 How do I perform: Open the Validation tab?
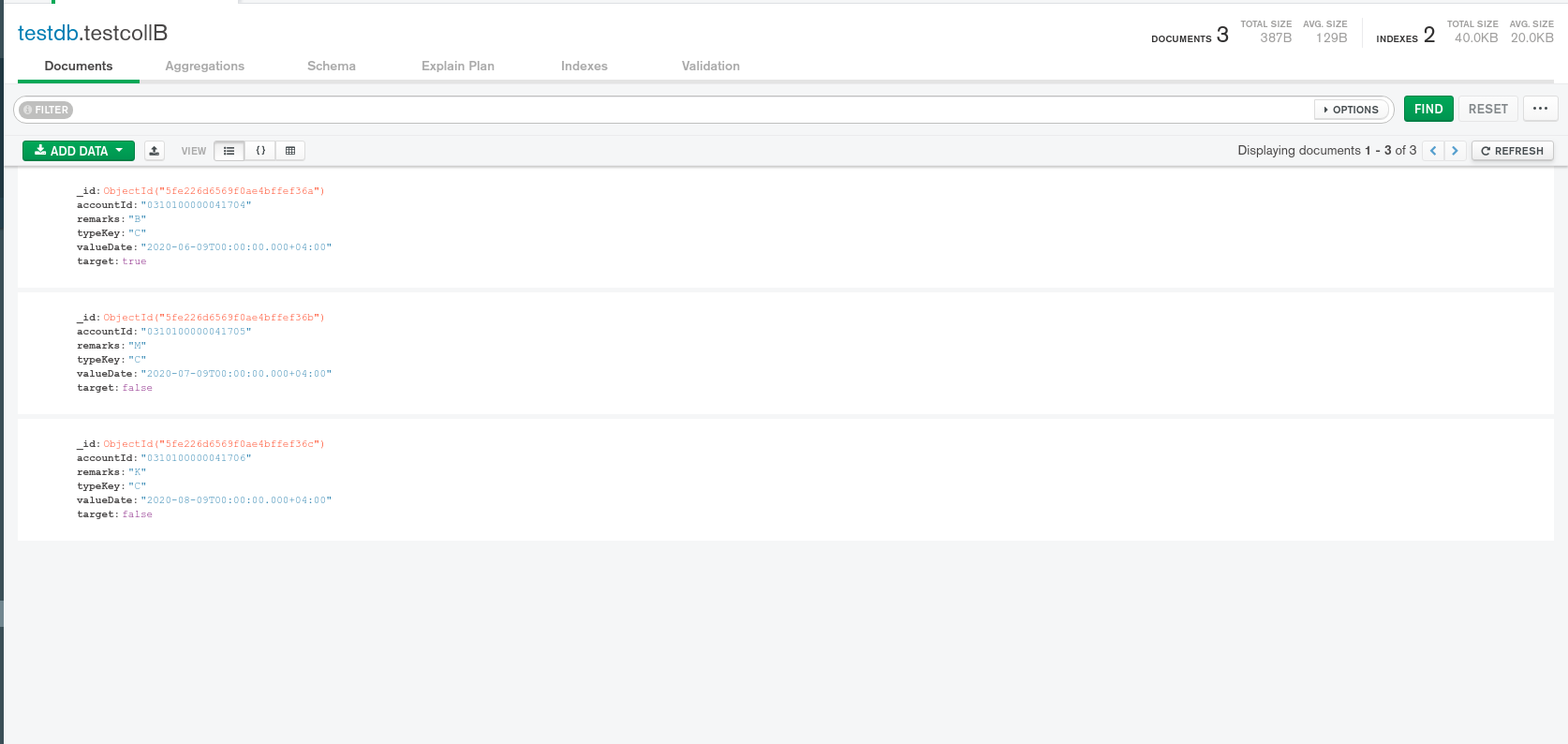711,66
